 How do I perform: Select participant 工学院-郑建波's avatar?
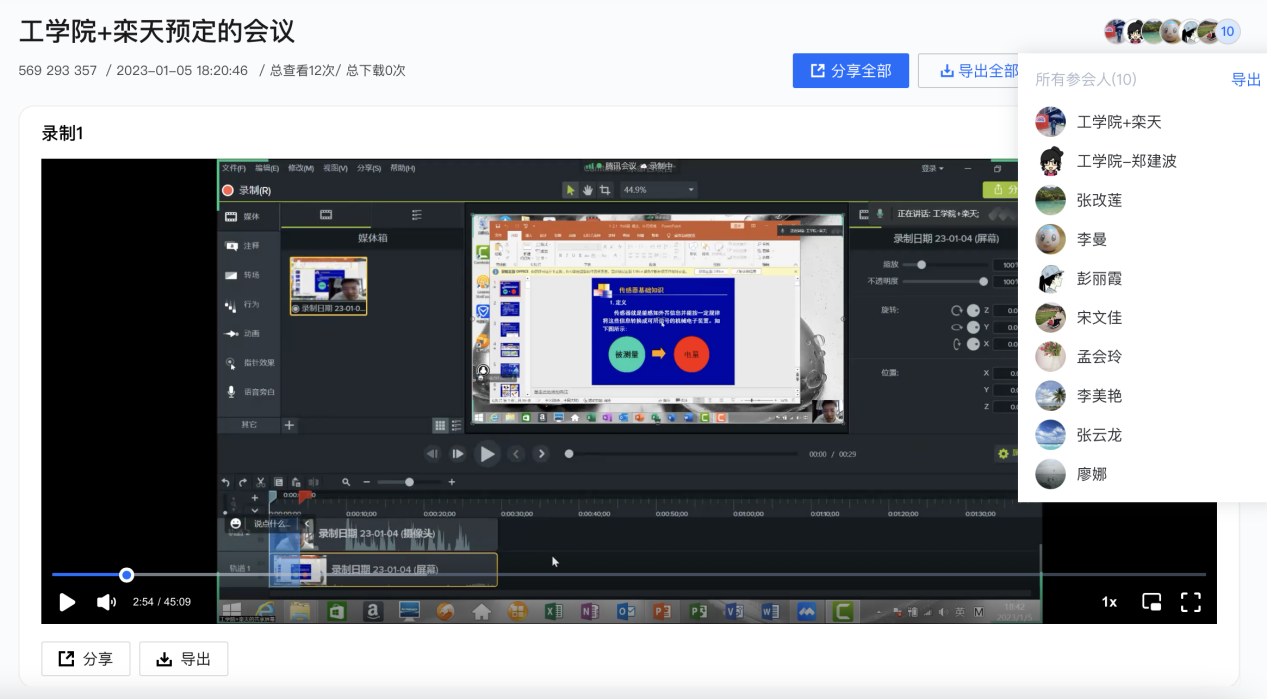tap(1050, 161)
